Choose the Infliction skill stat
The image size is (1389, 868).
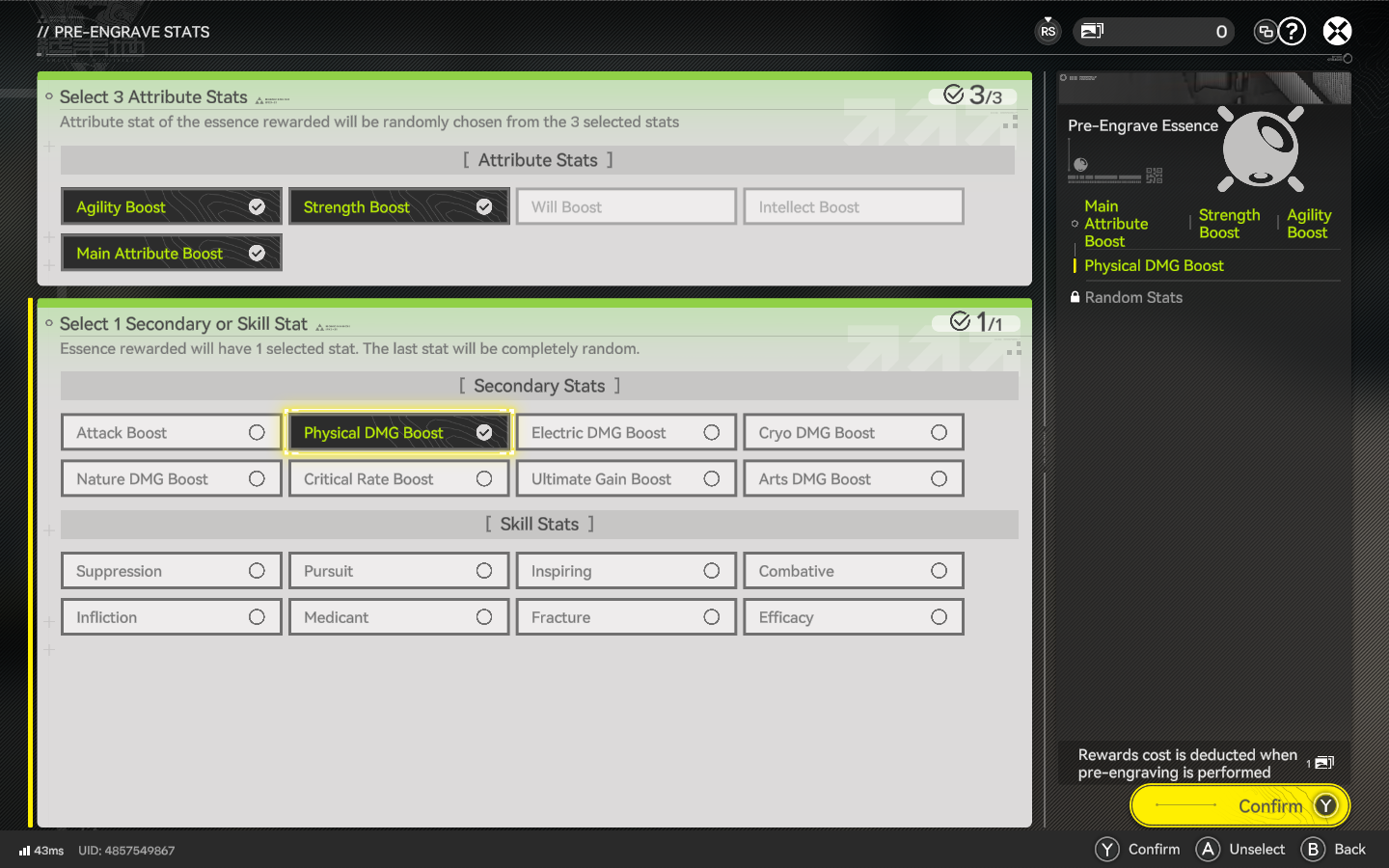(172, 617)
